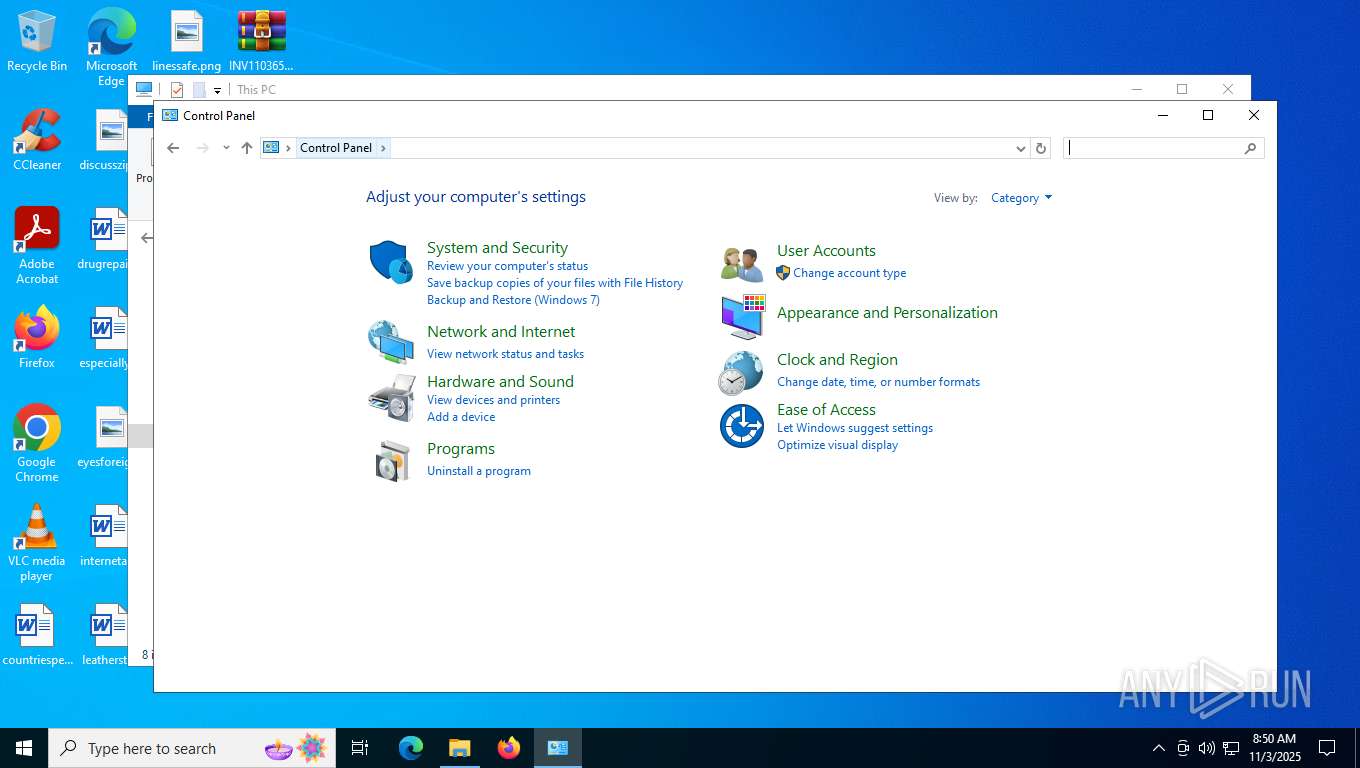Click Add a device link
The image size is (1360, 768).
pyautogui.click(x=461, y=417)
